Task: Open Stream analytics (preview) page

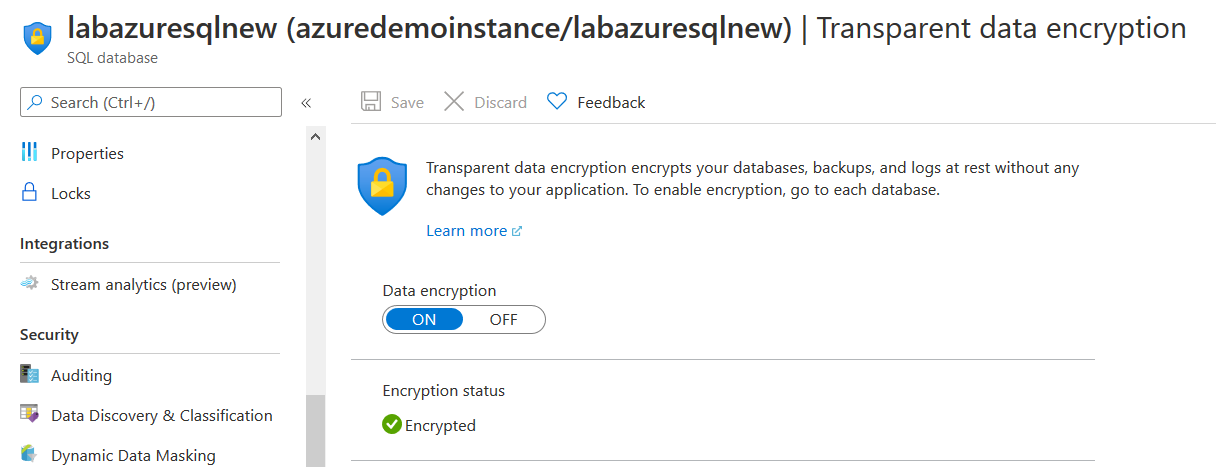Action: (143, 284)
